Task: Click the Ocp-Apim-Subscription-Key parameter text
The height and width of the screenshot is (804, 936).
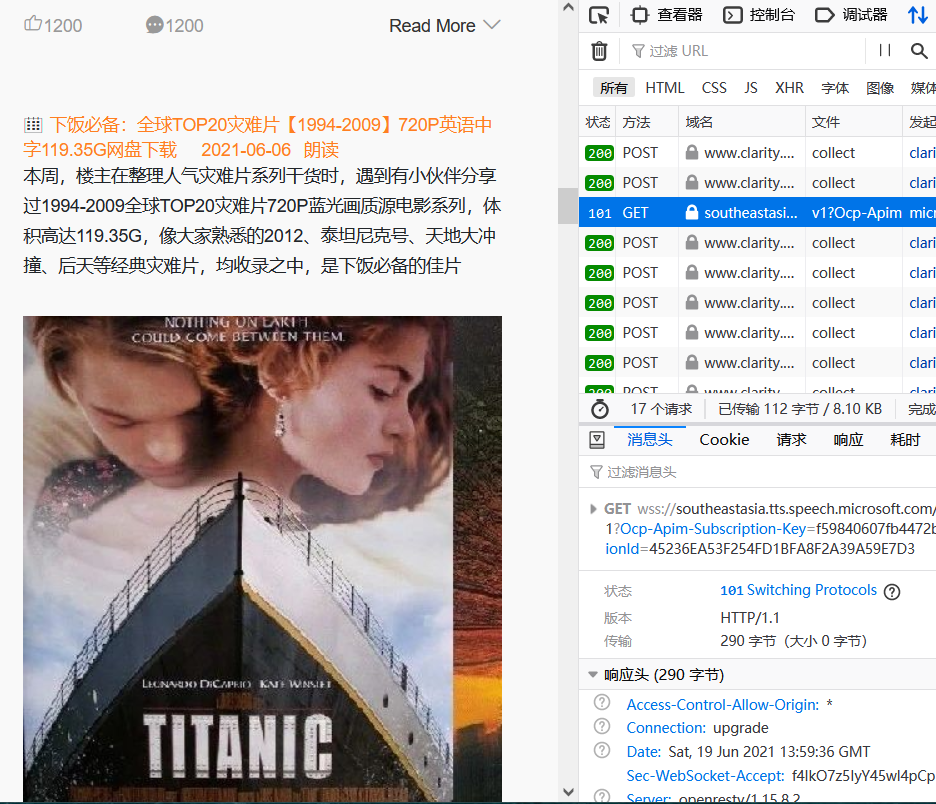Action: click(x=713, y=529)
